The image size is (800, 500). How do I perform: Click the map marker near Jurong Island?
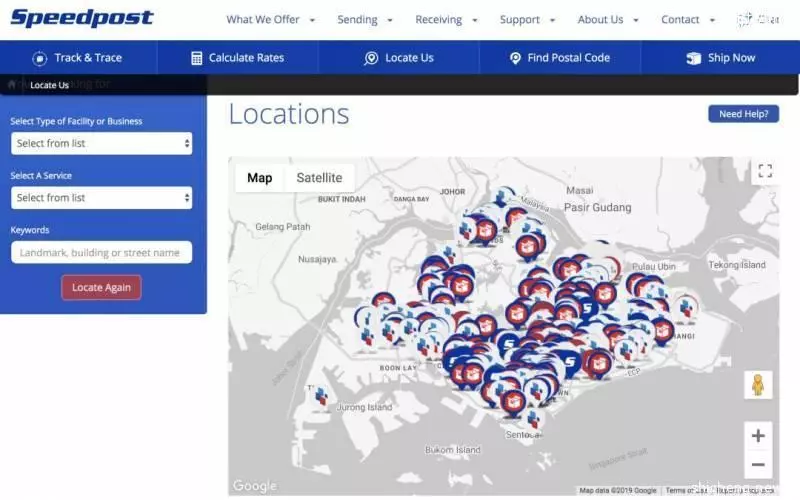pyautogui.click(x=321, y=397)
